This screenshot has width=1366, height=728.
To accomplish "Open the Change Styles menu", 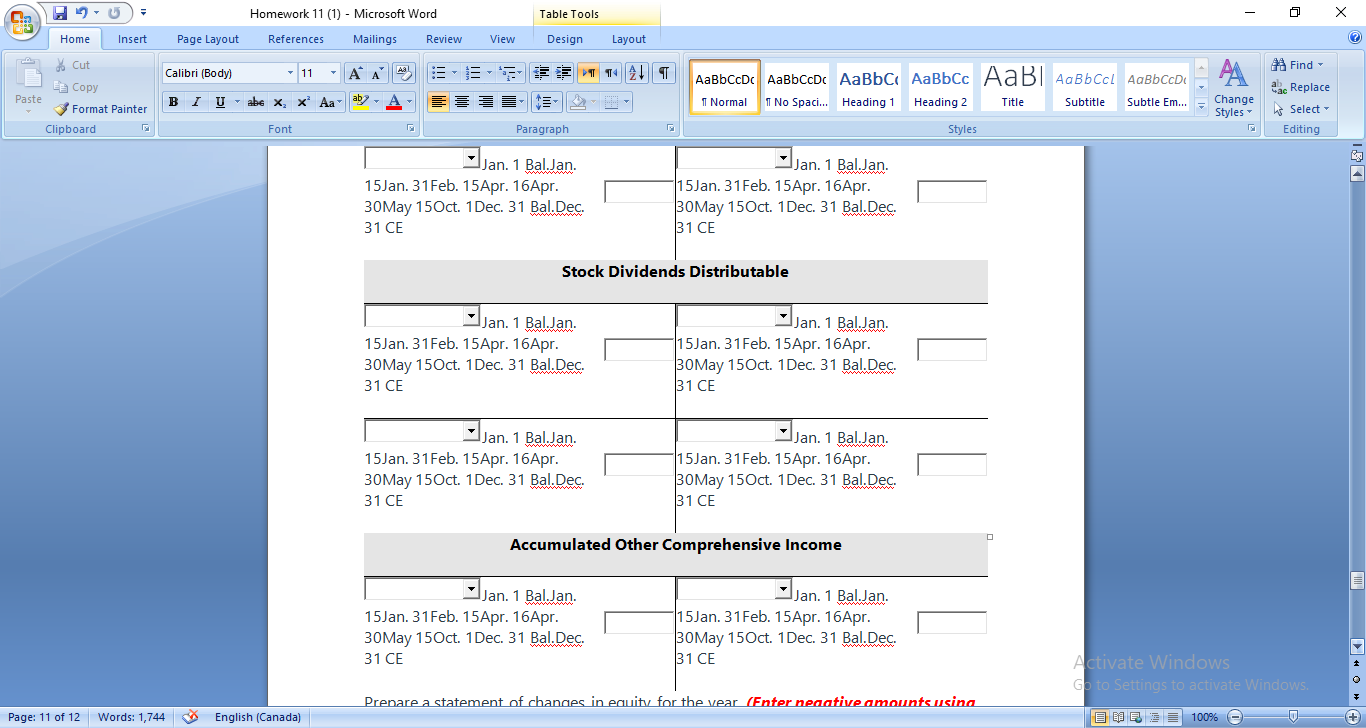I will (x=1234, y=88).
